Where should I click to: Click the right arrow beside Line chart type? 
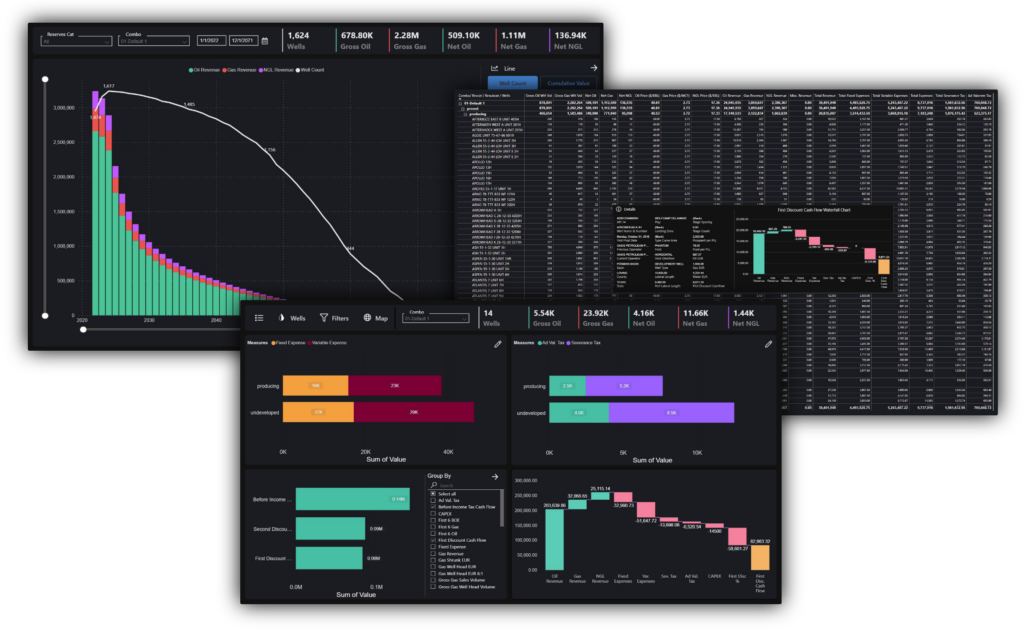click(x=594, y=68)
